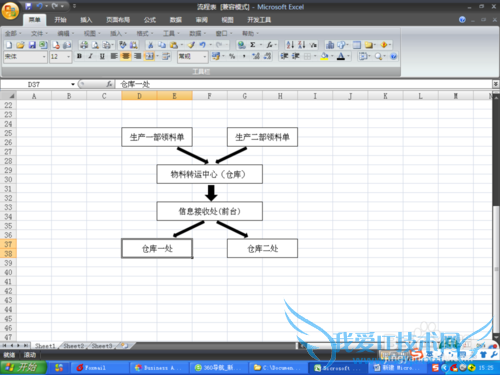Copy selection with the copy icon

[x=162, y=45]
